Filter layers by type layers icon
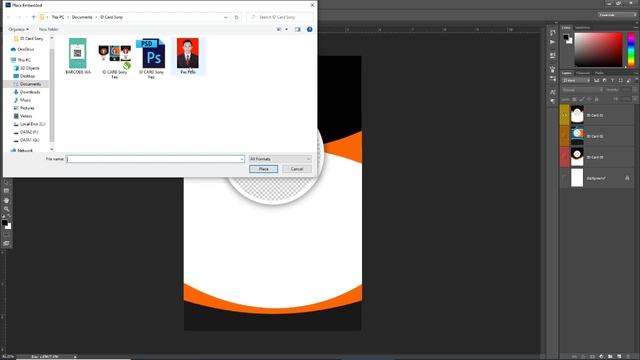This screenshot has width=640, height=360. (613, 80)
